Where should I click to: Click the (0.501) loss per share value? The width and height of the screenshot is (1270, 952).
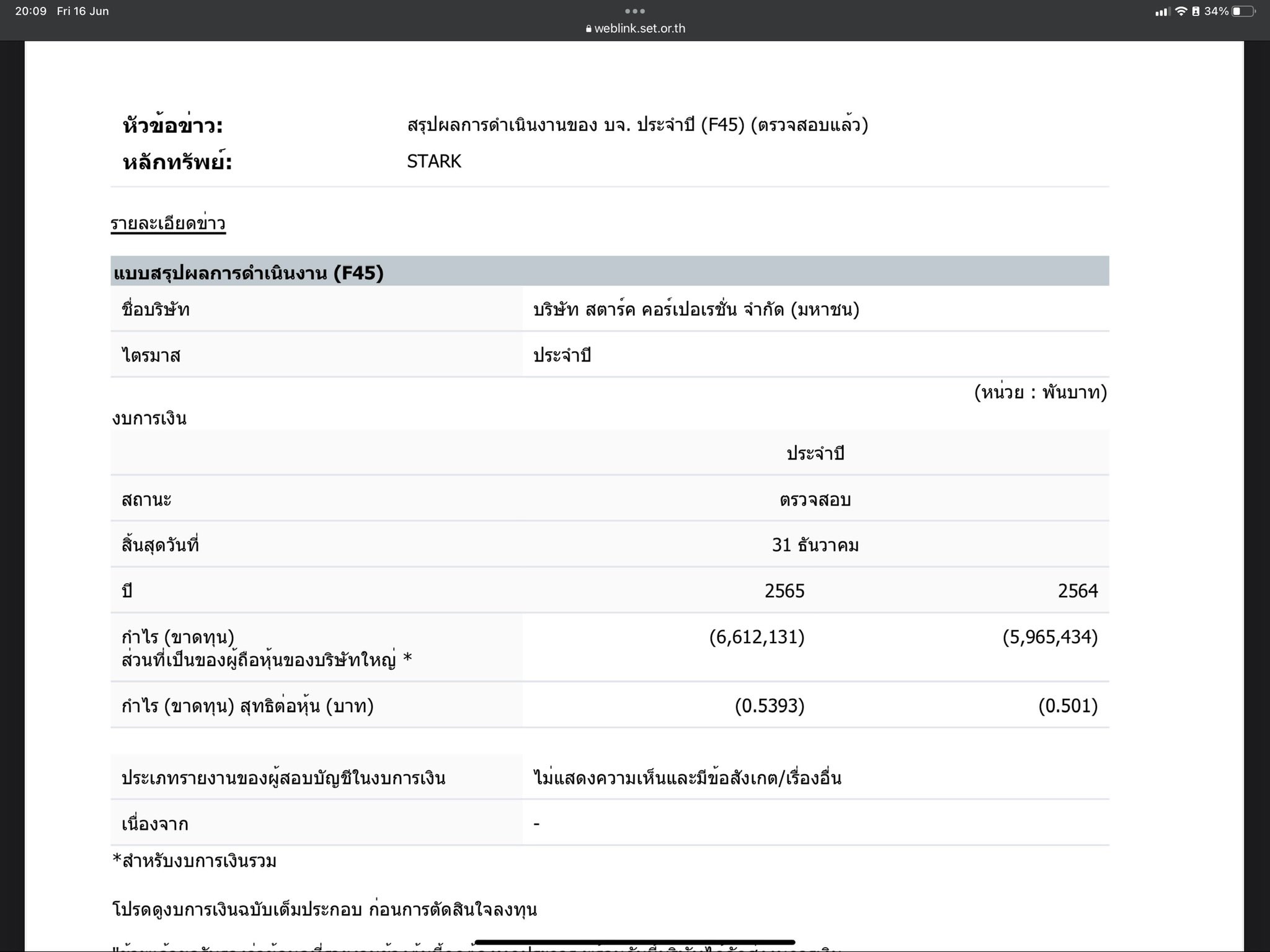[1067, 706]
